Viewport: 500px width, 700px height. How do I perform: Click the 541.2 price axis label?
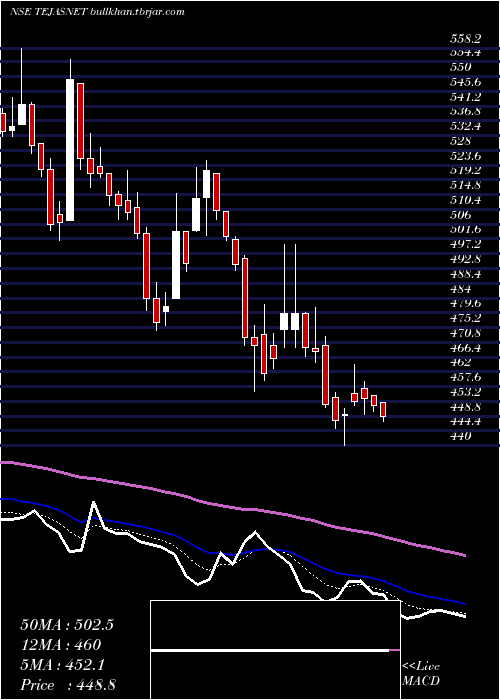tap(465, 96)
